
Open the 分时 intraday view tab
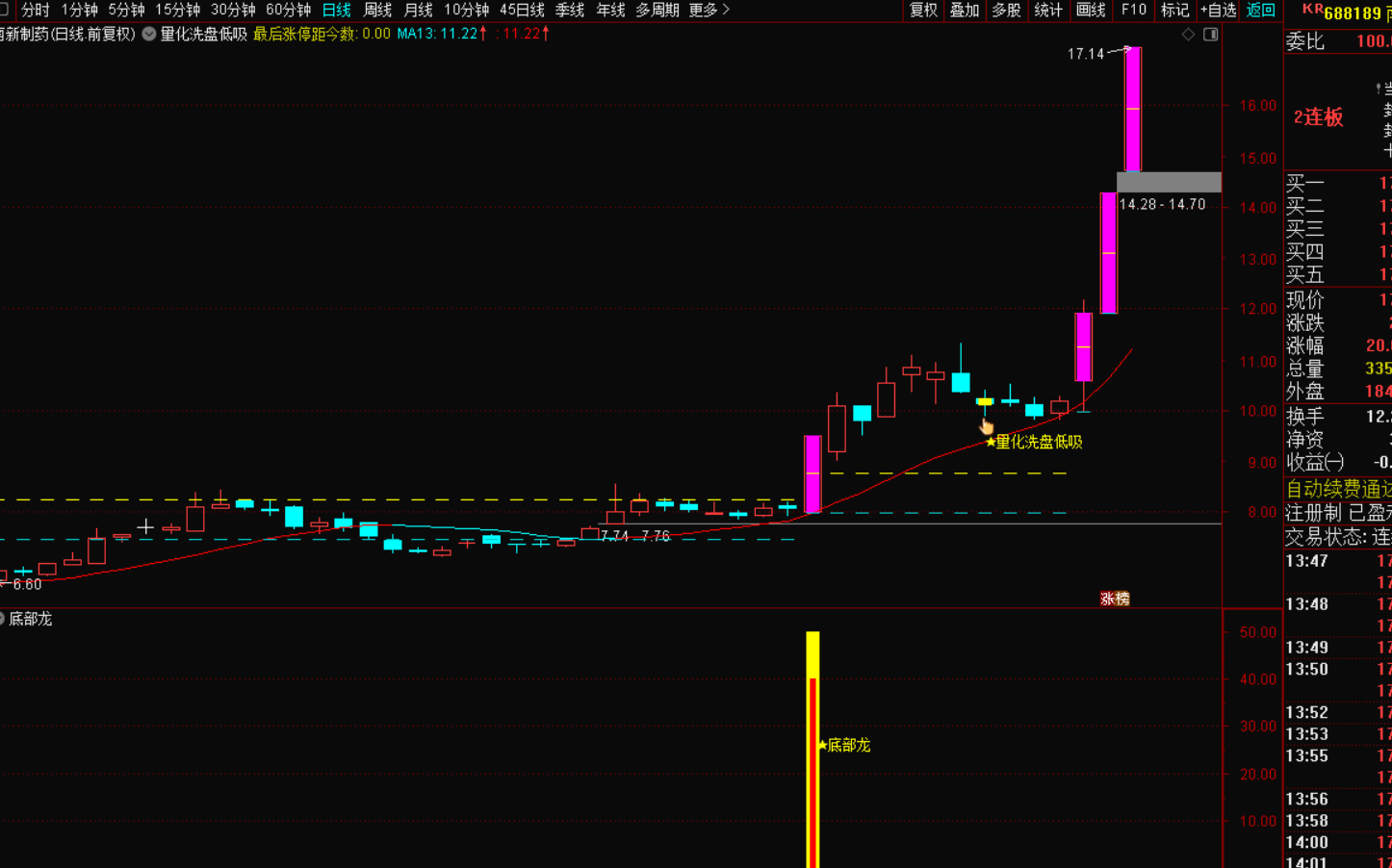35,10
